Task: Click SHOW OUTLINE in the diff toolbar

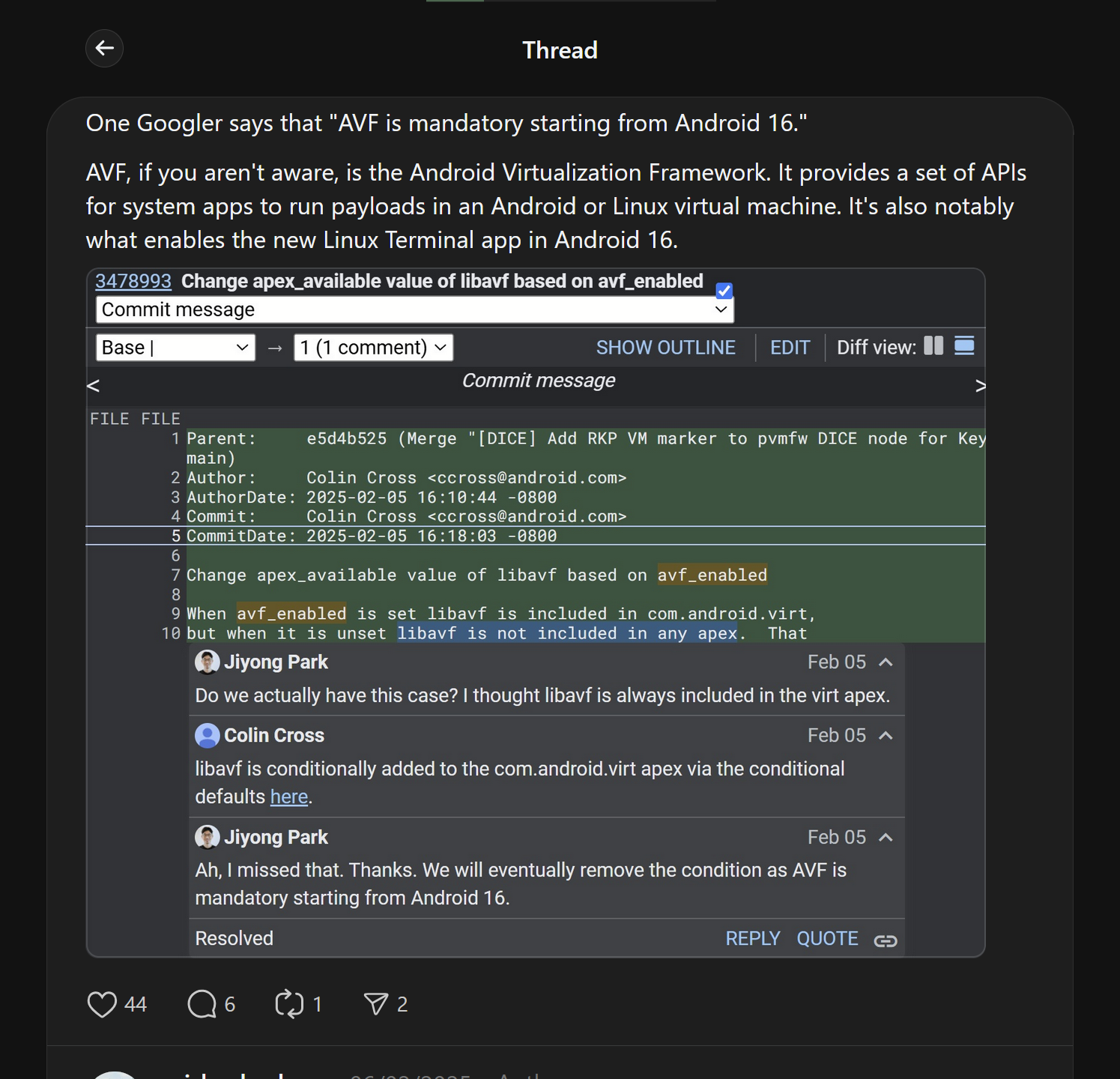Action: [665, 348]
